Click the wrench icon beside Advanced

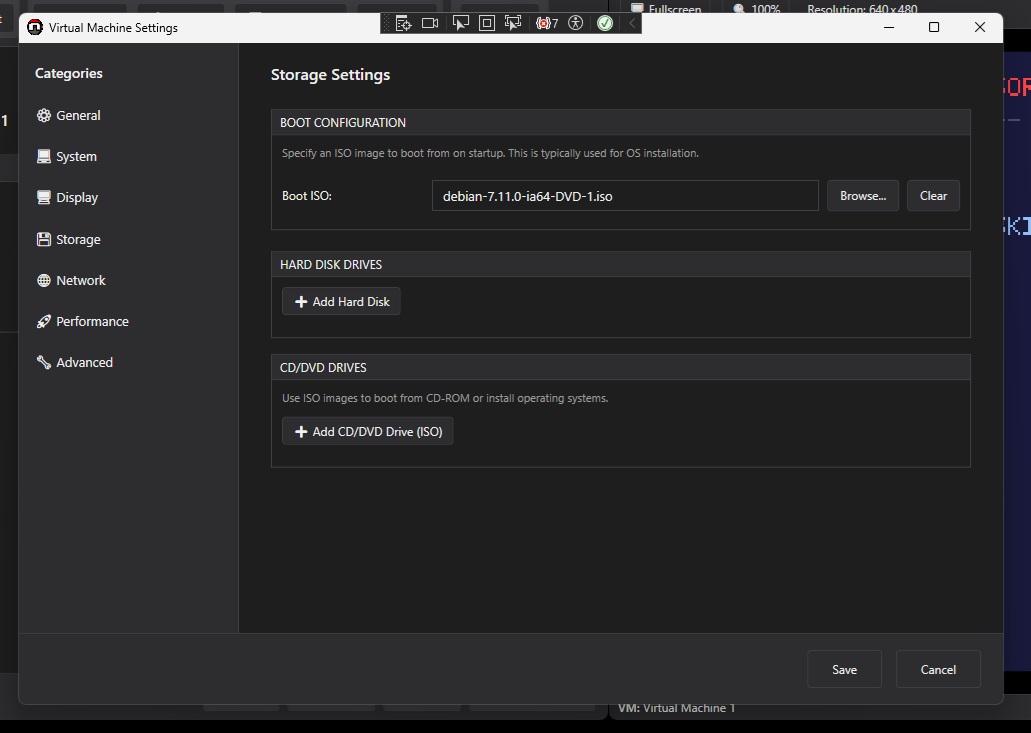(x=43, y=362)
